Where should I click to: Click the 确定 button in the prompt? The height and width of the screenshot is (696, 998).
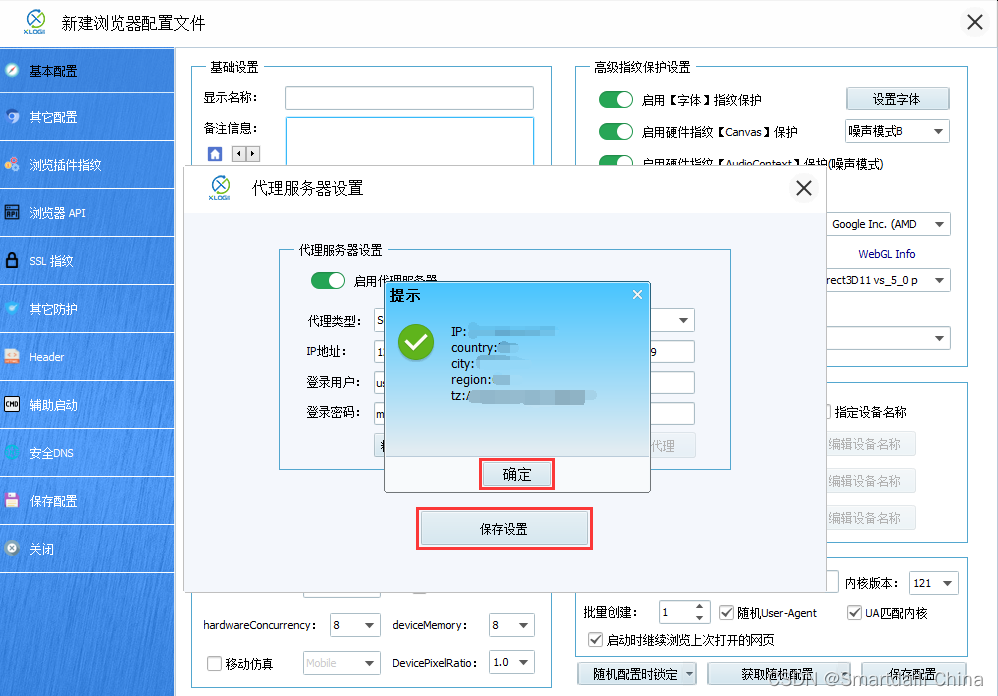(x=516, y=474)
